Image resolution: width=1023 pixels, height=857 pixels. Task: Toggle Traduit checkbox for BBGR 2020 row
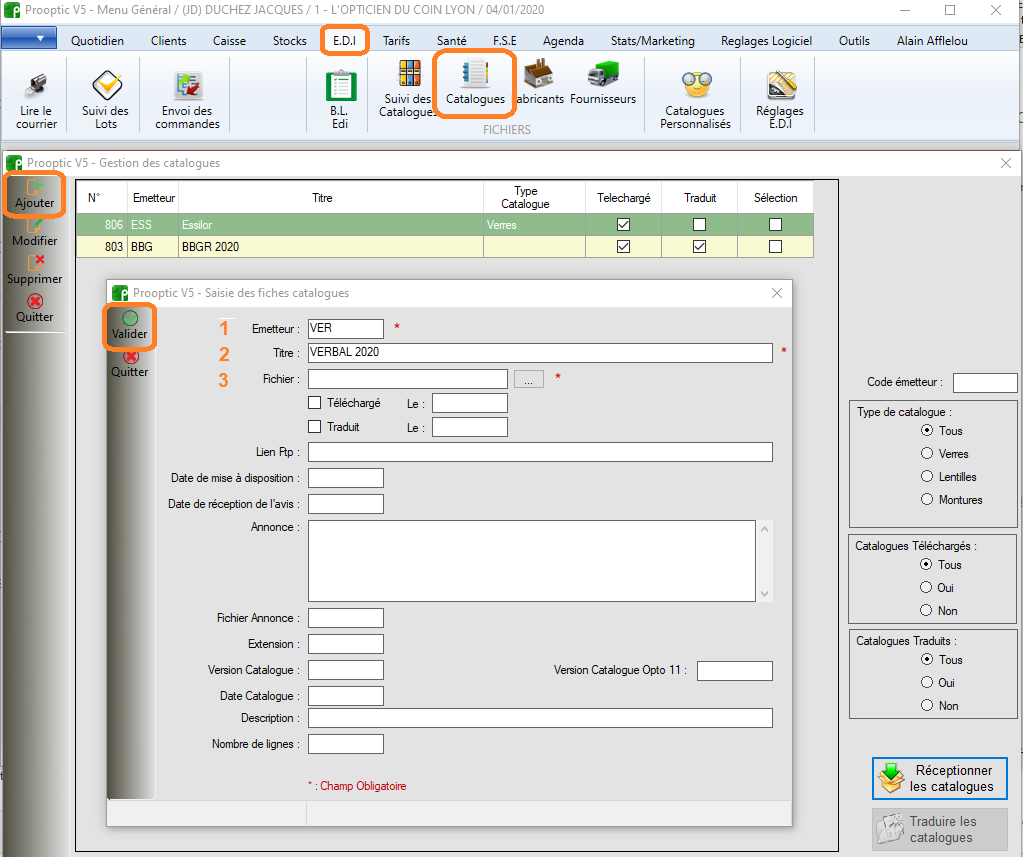point(699,247)
